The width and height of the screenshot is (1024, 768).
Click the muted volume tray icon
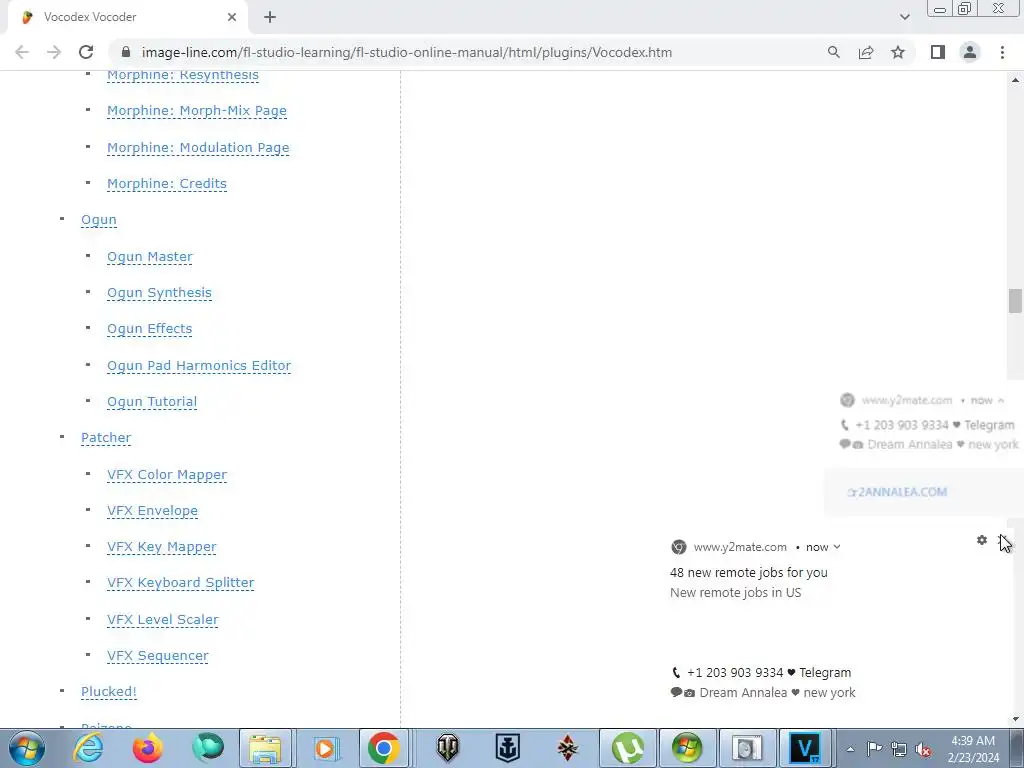pyautogui.click(x=923, y=749)
